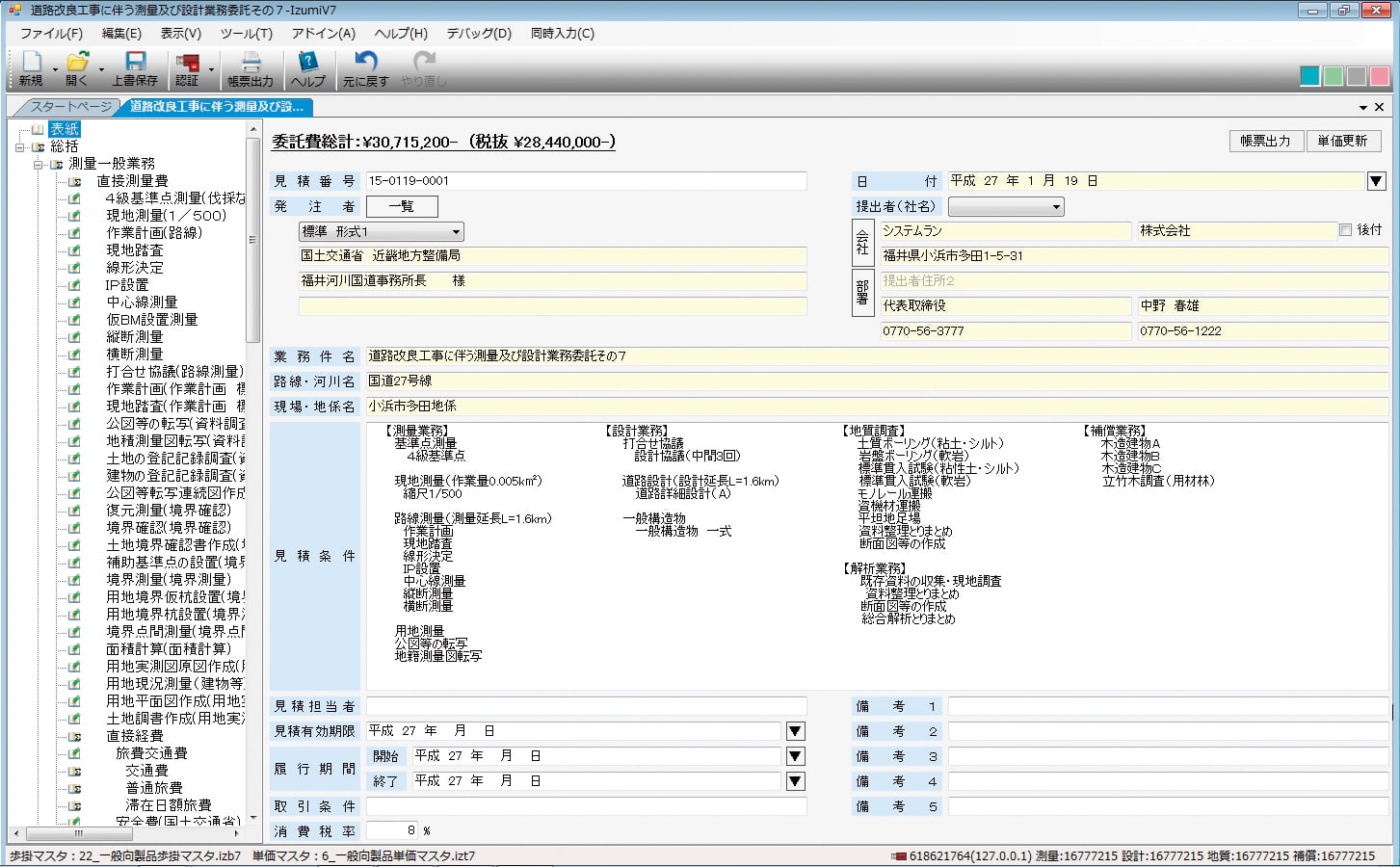Select the 表紙 item icon in the tree

(x=38, y=128)
